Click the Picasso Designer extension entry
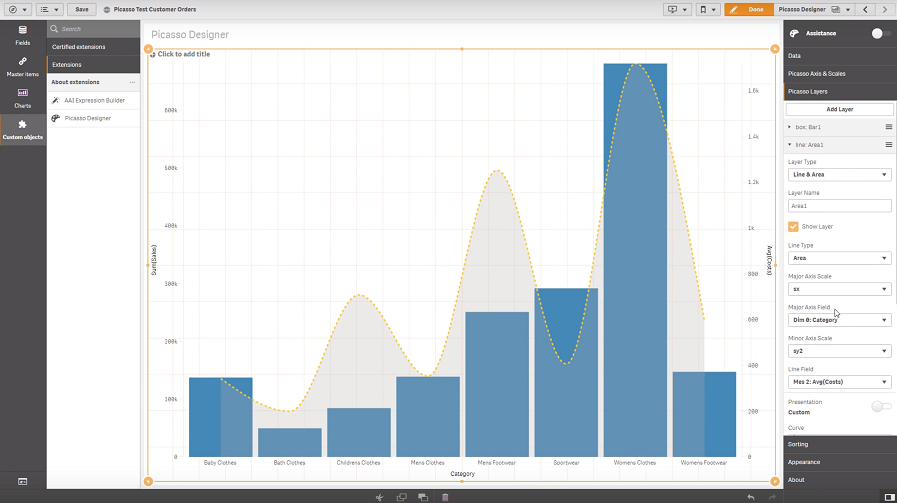897x503 pixels. click(x=94, y=118)
